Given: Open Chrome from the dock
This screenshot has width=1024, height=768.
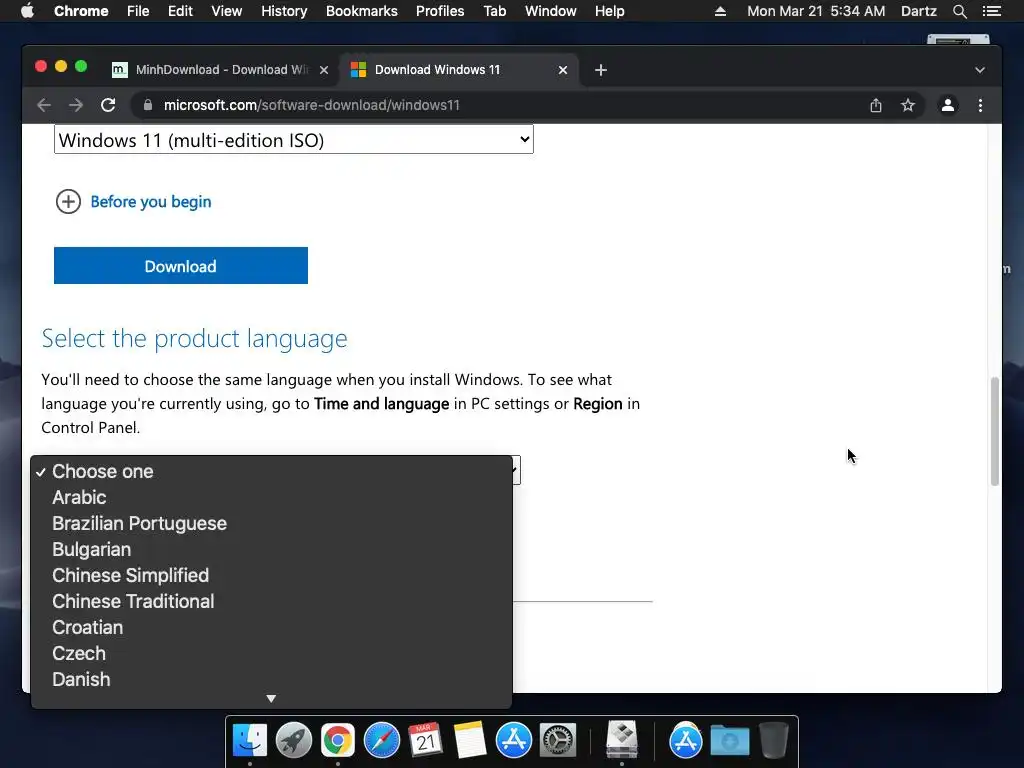Looking at the screenshot, I should pos(338,740).
